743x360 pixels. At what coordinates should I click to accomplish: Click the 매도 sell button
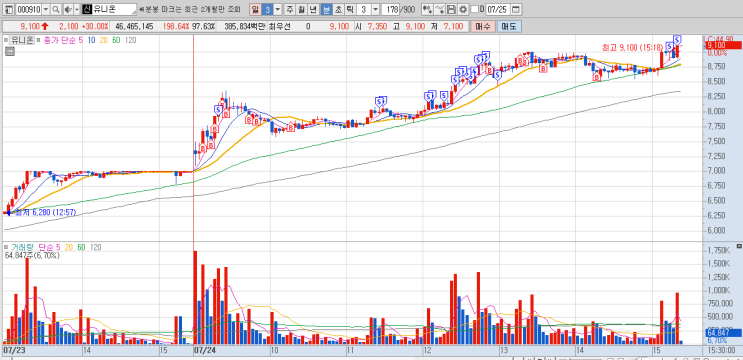[509, 26]
